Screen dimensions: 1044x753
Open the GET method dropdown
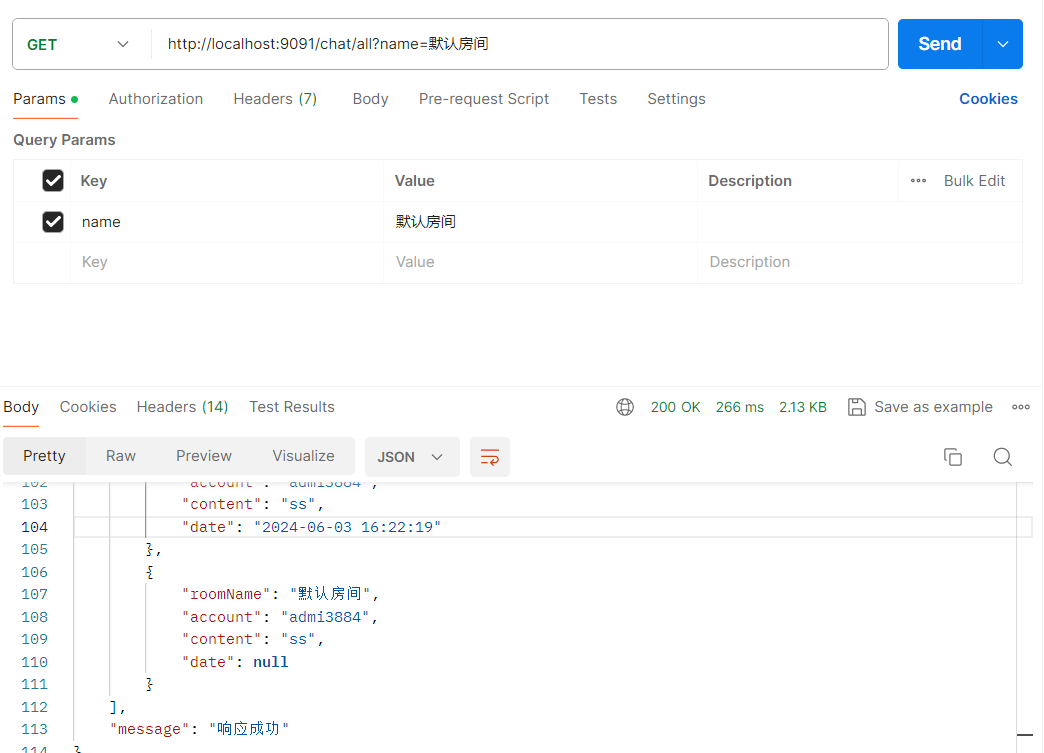pyautogui.click(x=78, y=45)
